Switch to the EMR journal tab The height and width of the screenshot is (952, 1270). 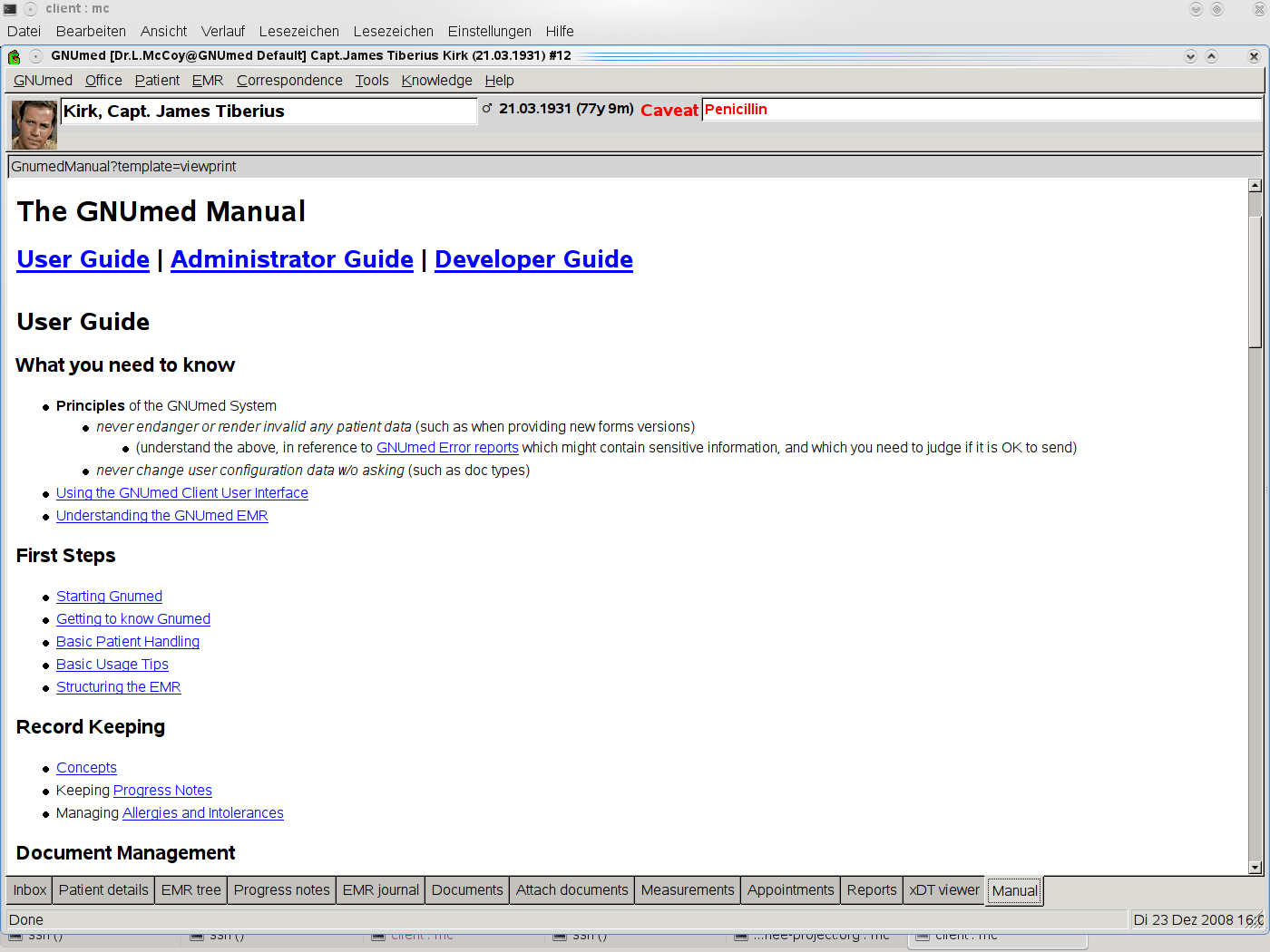381,889
